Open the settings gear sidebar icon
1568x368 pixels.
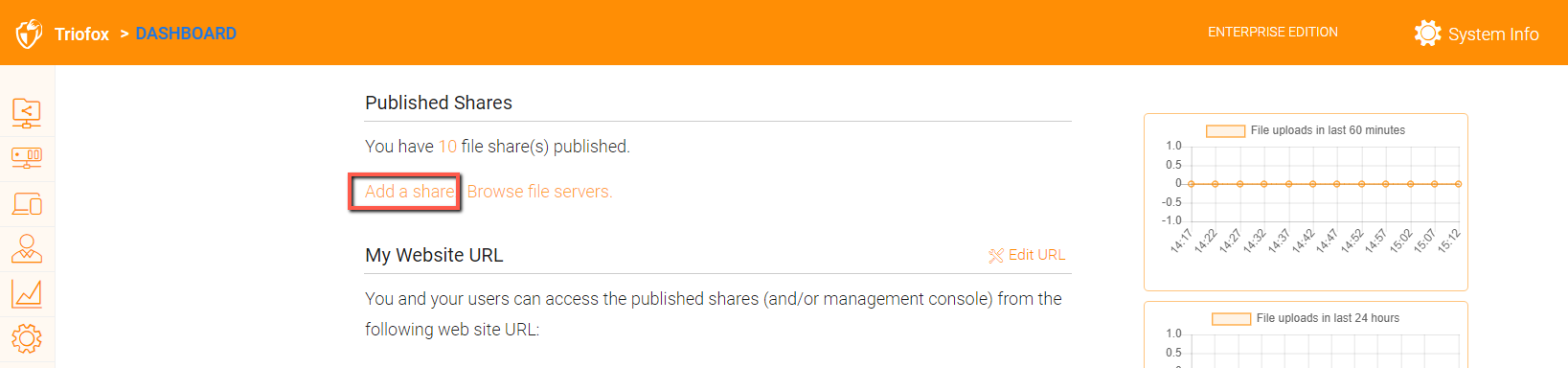click(27, 338)
